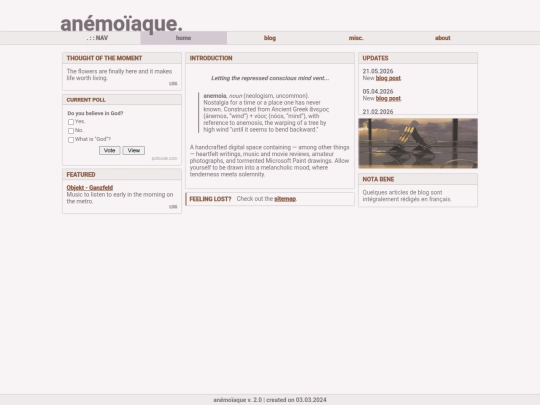This screenshot has height=405, width=540.
Task: Click the 'UPDATES' panel heading
Action: 375,58
